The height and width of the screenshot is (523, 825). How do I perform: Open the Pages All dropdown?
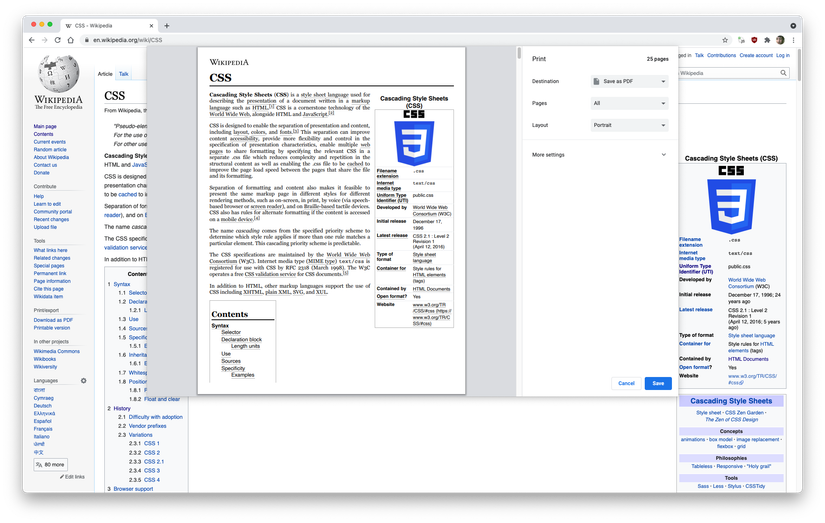click(x=630, y=104)
